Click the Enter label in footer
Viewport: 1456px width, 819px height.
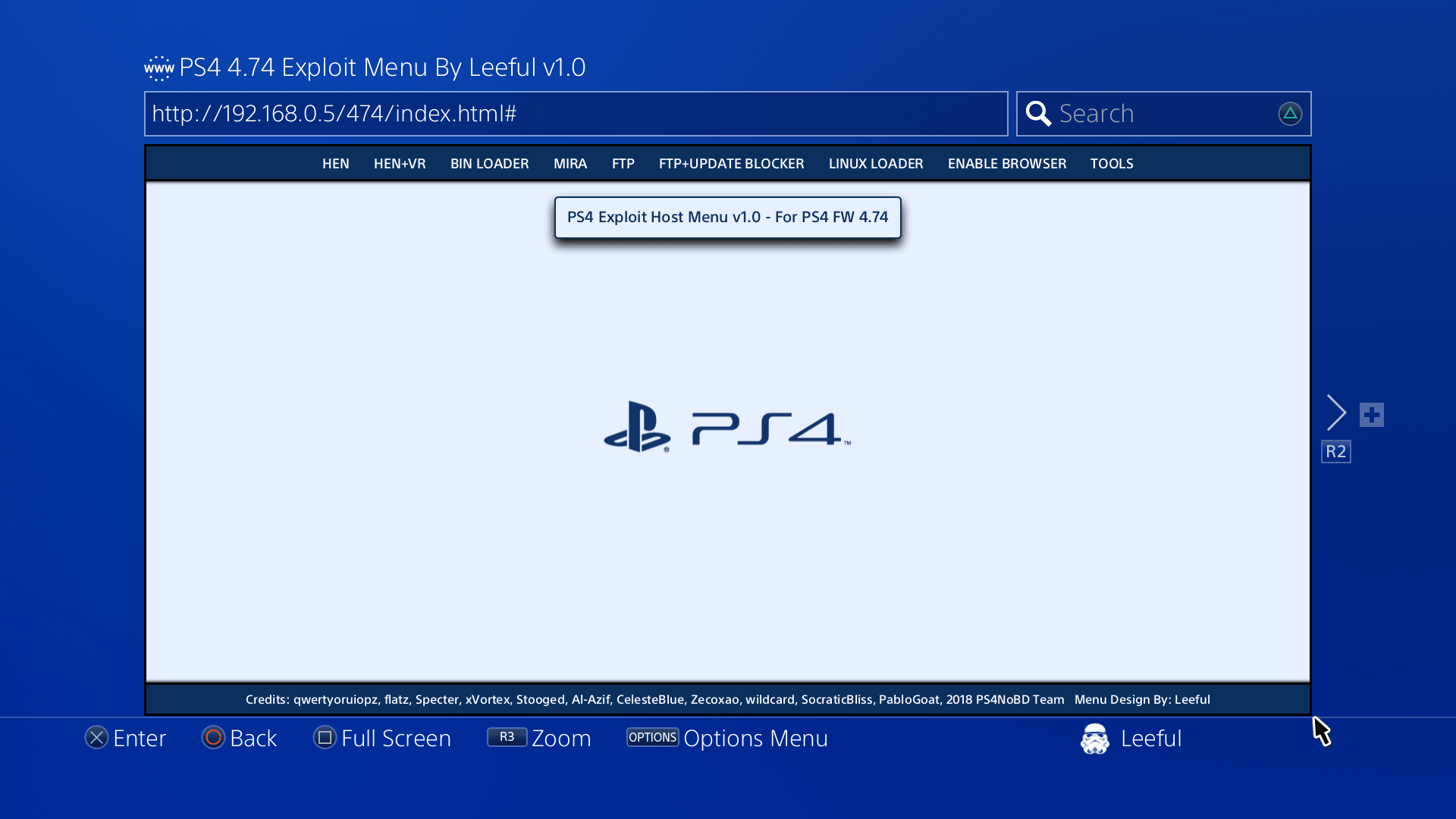(140, 739)
